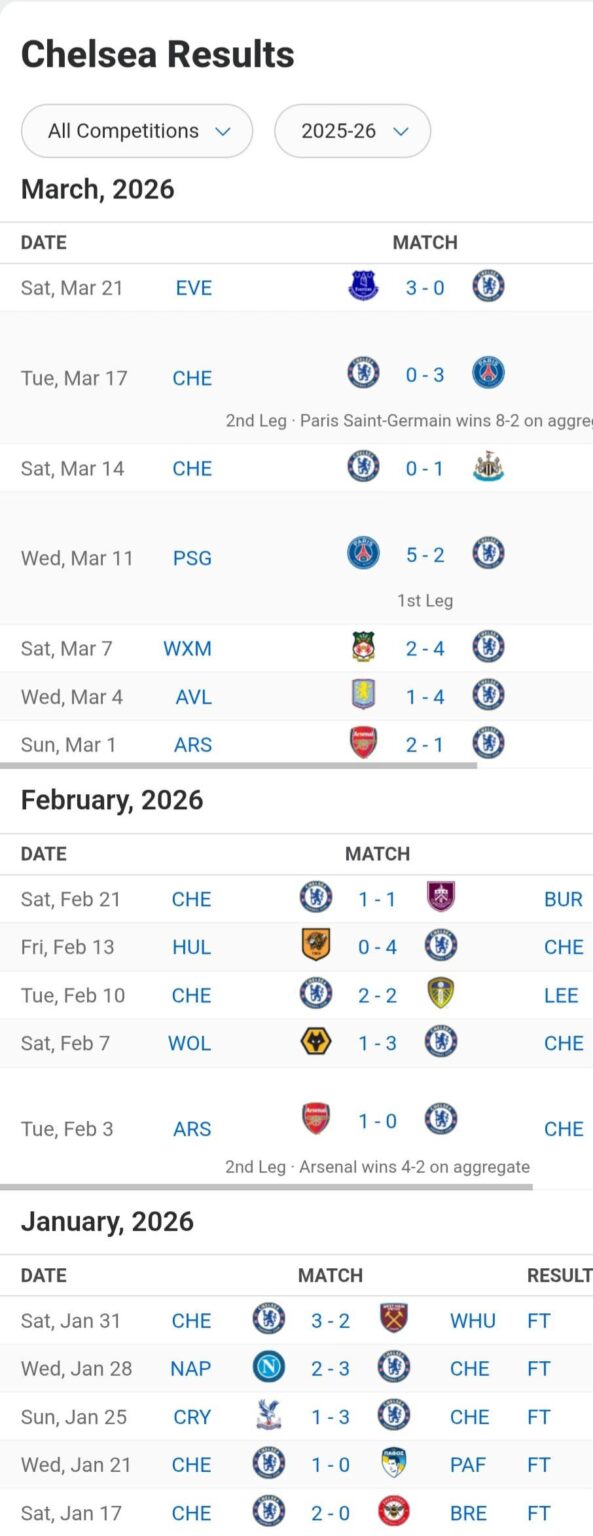This screenshot has height=1536, width=593.
Task: Click the FT result link for the Jan 25 match
Action: [538, 1416]
